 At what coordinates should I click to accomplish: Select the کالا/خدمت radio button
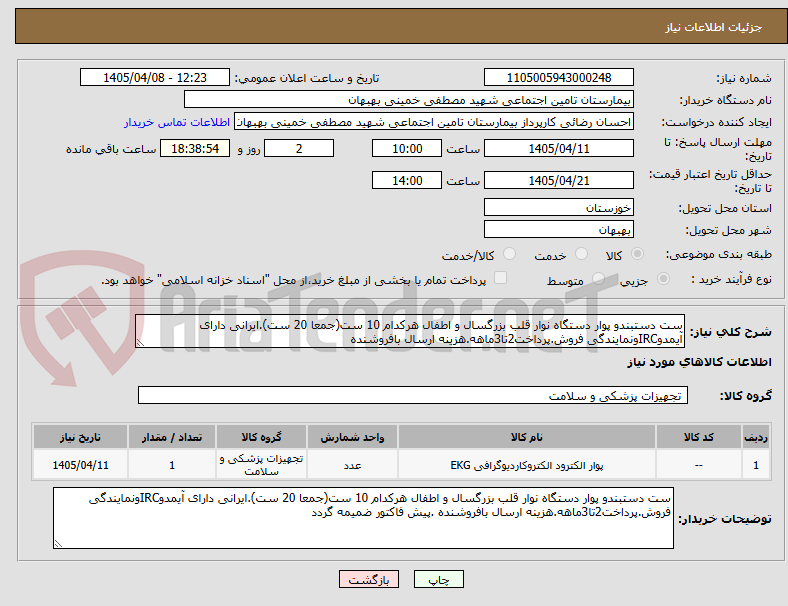[x=510, y=254]
